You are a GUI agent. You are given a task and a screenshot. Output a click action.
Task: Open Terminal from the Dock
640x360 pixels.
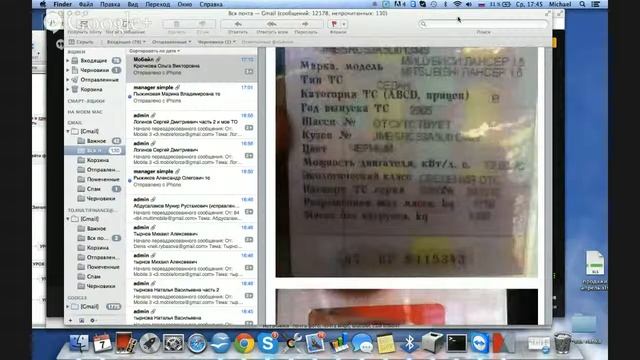pos(456,343)
